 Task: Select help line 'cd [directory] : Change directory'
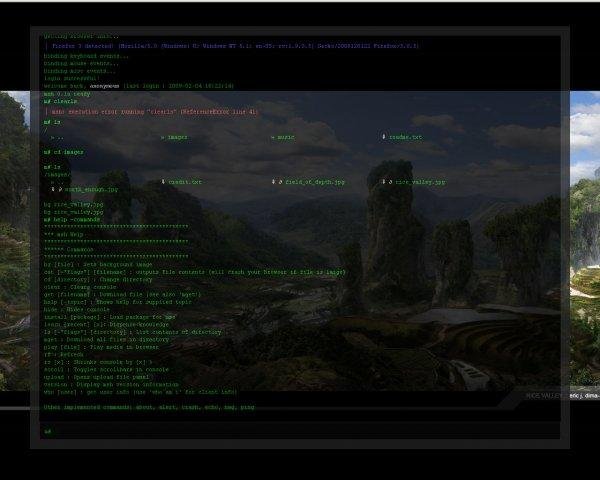(98, 279)
